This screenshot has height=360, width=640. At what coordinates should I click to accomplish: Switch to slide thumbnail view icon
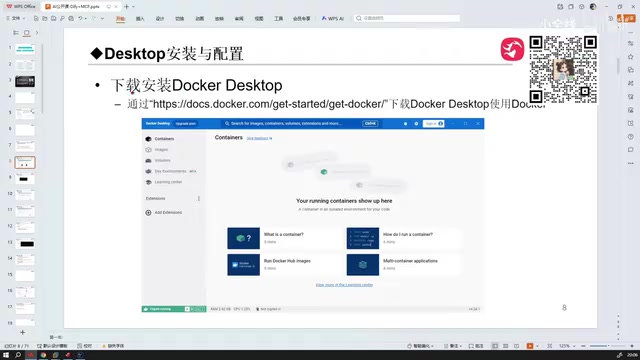[x=27, y=33]
